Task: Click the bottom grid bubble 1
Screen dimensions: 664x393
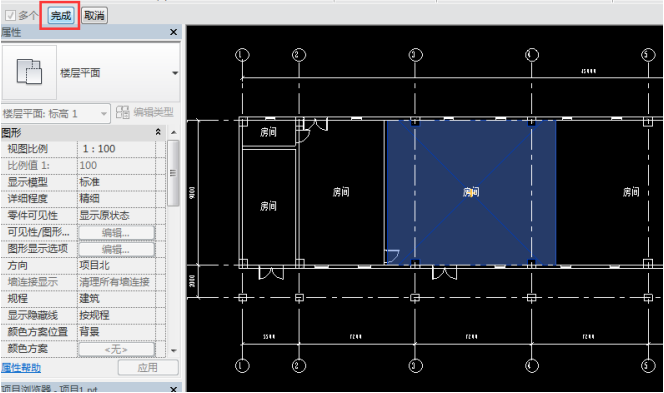Action: [x=242, y=365]
